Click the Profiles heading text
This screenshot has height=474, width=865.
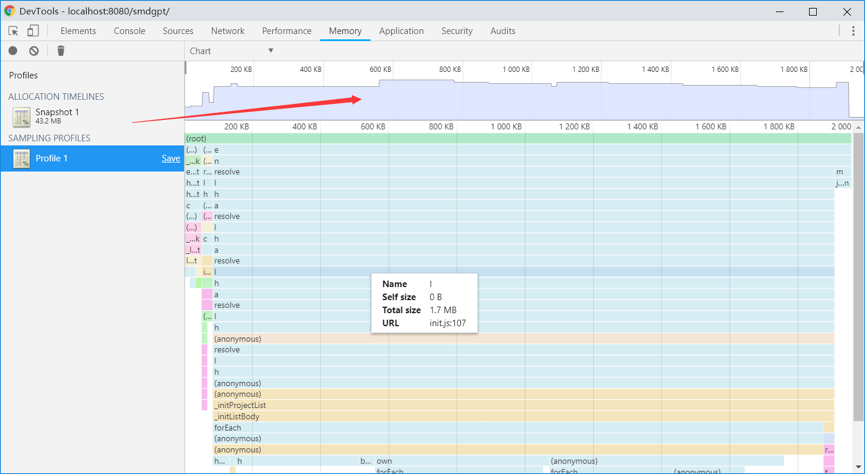point(23,75)
